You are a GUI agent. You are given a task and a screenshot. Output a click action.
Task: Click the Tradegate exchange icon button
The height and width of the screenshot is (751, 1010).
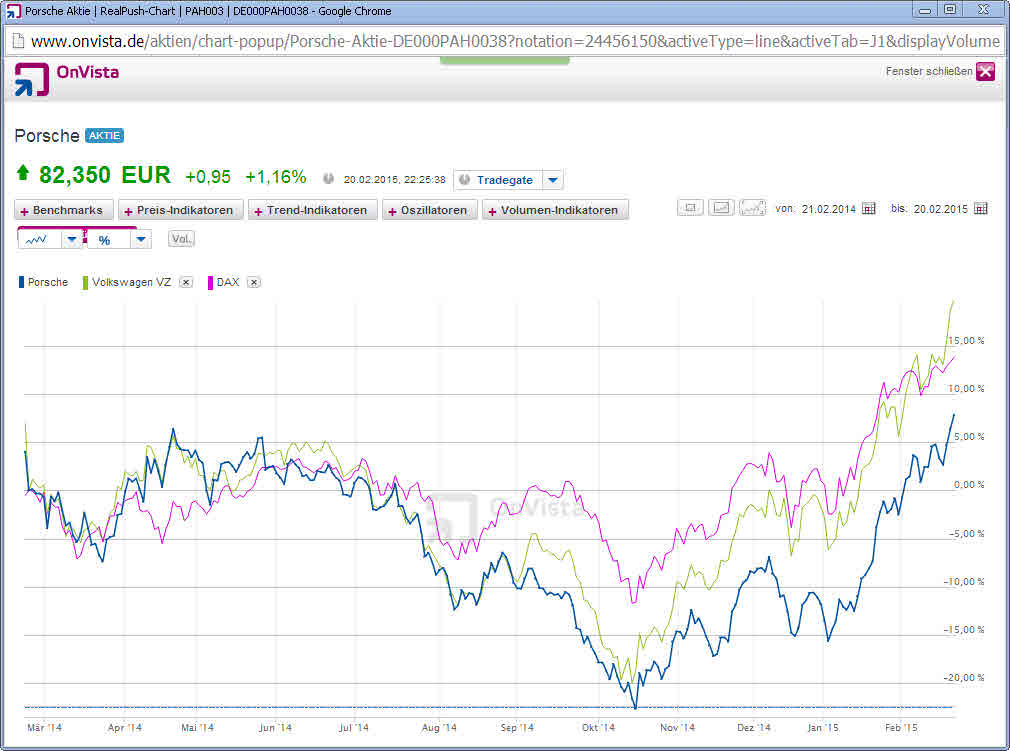pos(463,180)
